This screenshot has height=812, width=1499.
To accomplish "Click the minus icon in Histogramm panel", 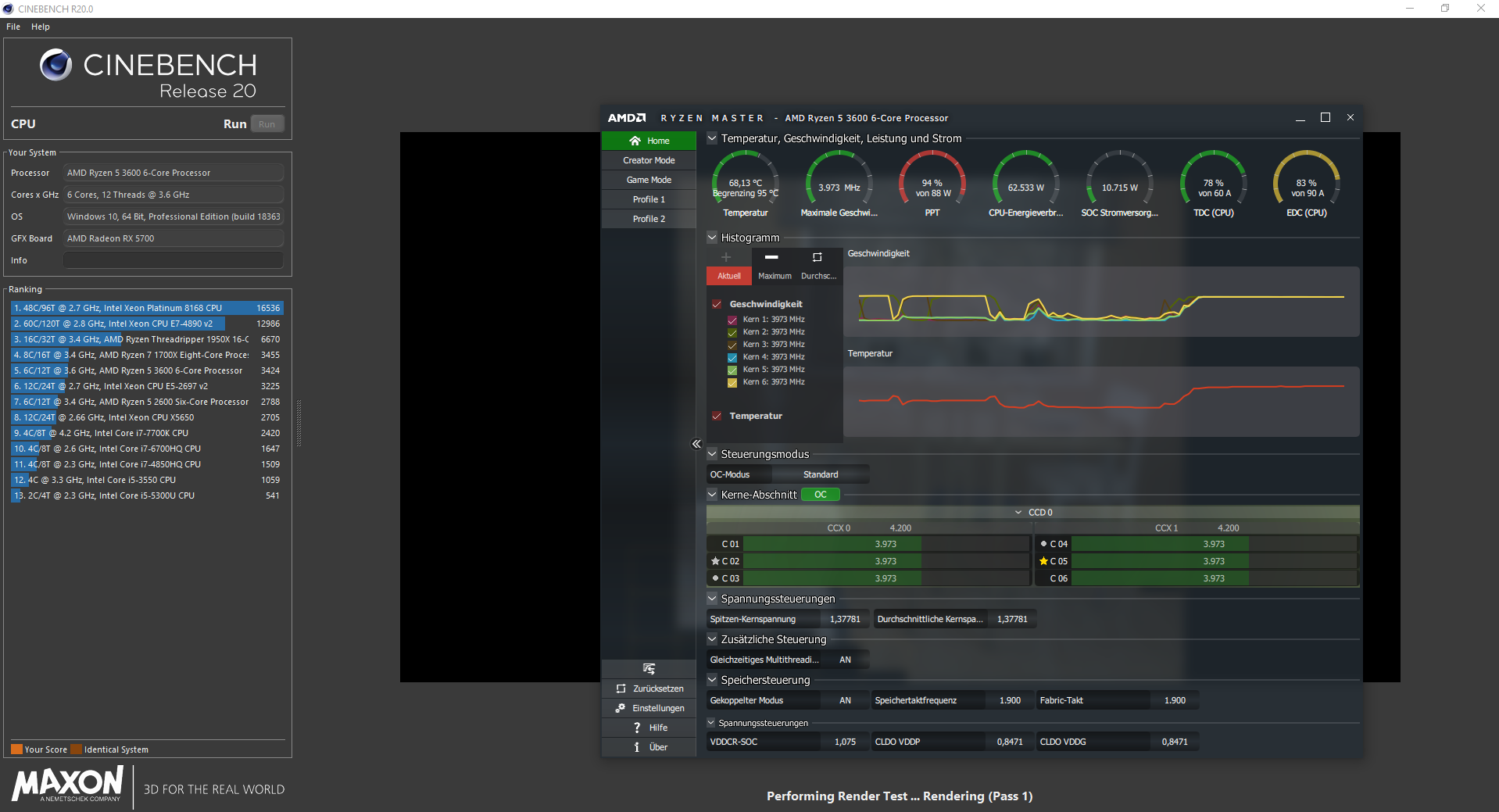I will point(771,257).
